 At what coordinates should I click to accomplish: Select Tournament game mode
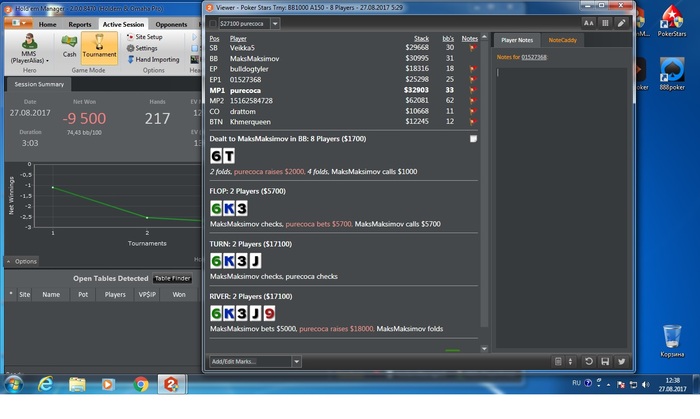(99, 46)
